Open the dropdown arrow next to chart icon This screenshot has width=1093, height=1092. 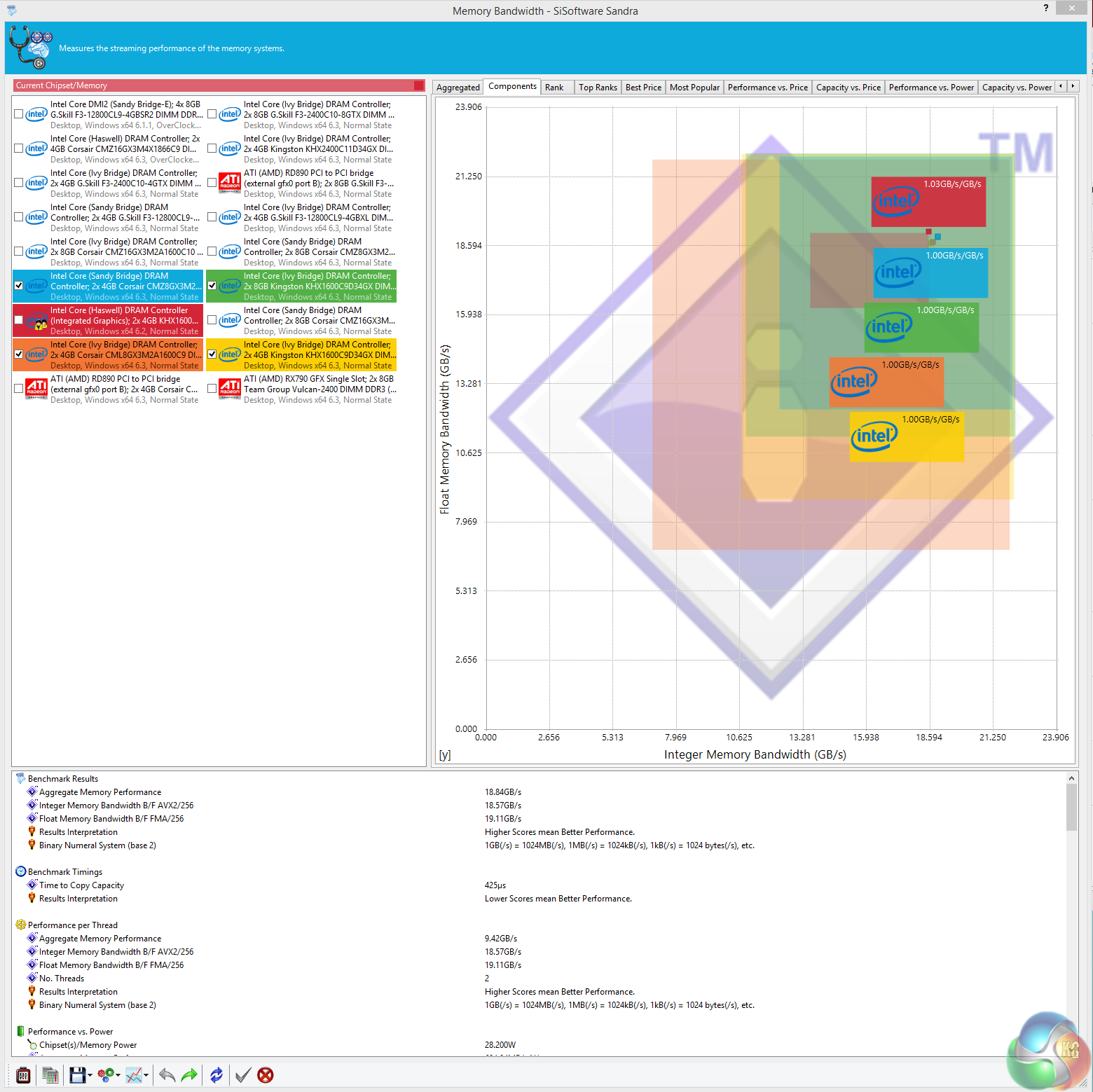pyautogui.click(x=146, y=1075)
